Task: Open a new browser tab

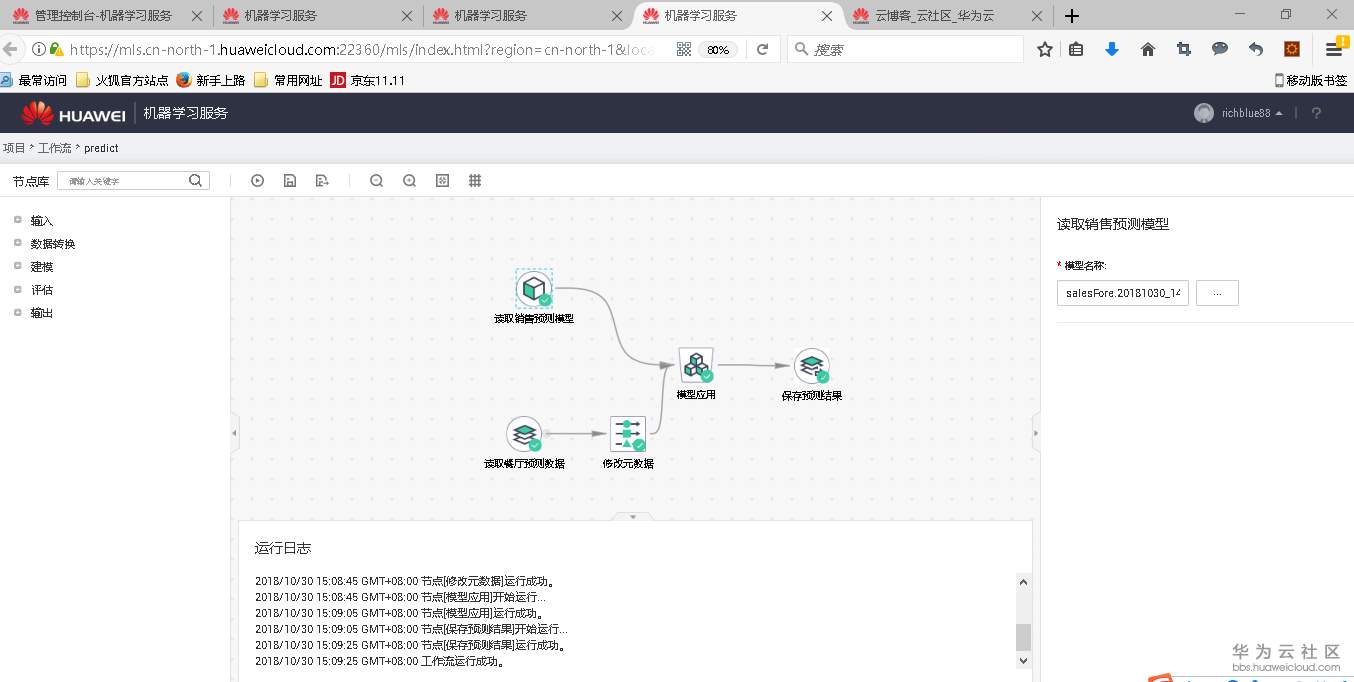Action: pyautogui.click(x=1072, y=16)
